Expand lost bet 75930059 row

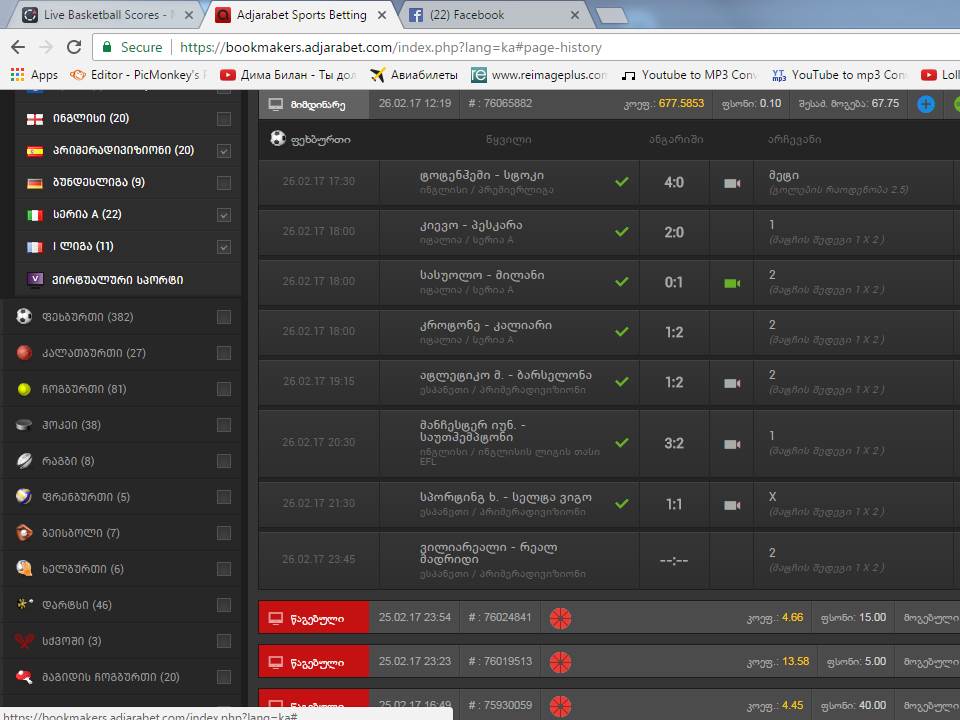point(609,705)
